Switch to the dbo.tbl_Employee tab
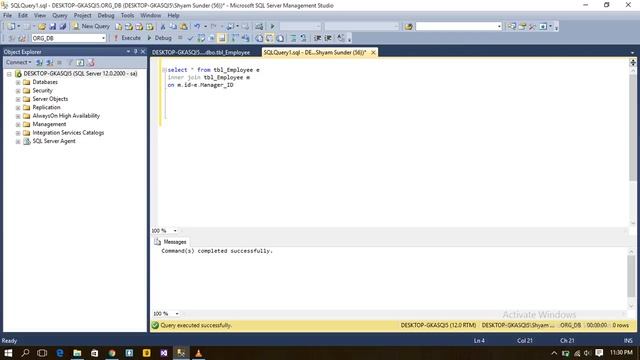 click(201, 53)
